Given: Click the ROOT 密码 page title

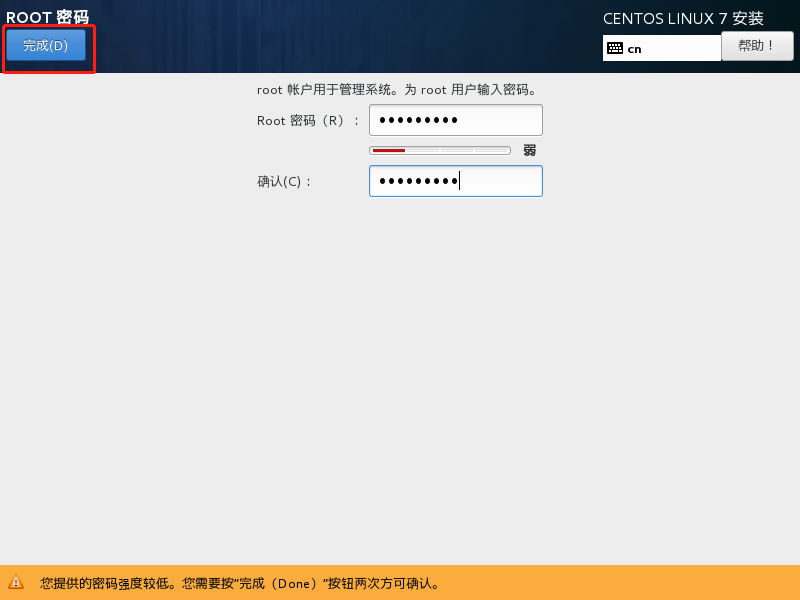Looking at the screenshot, I should pyautogui.click(x=47, y=17).
